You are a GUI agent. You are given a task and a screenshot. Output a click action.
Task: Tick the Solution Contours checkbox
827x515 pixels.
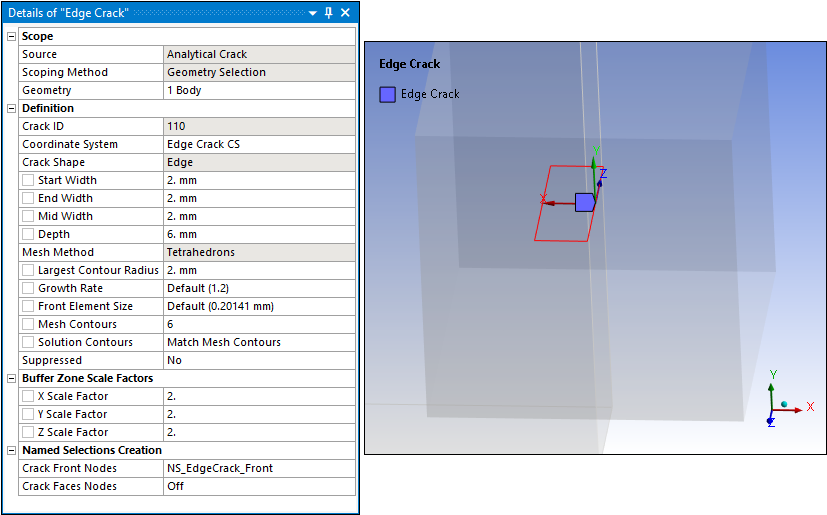[x=28, y=342]
